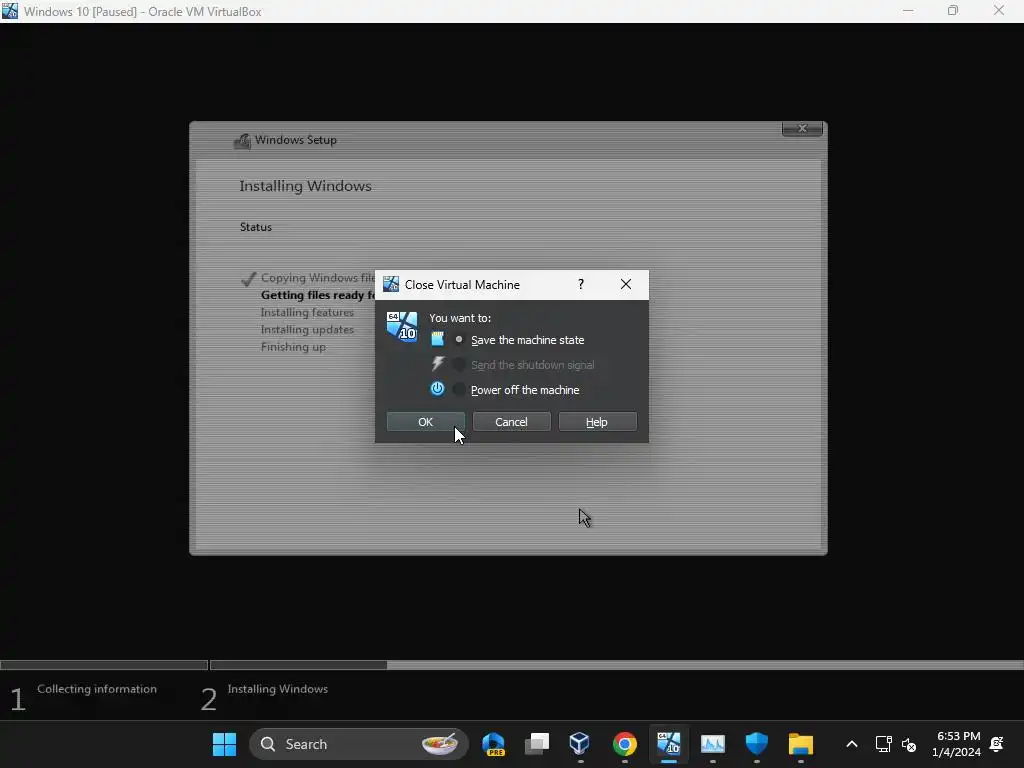The image size is (1024, 768).
Task: Open Windows Security shield on taskbar
Action: pos(756,744)
